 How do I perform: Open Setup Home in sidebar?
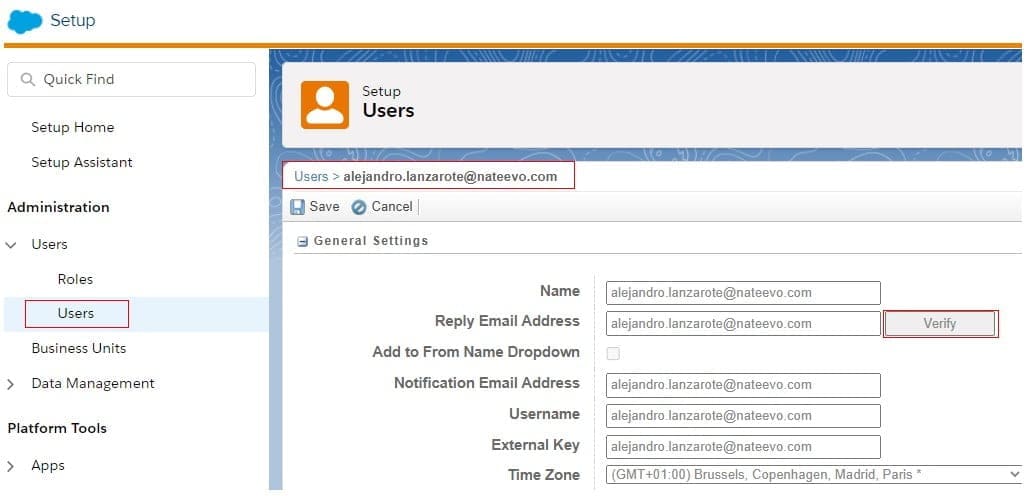tap(72, 127)
